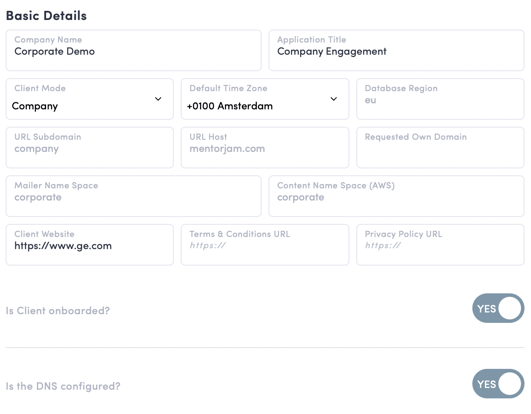The height and width of the screenshot is (414, 531).
Task: Toggle the Is the DNS configured switch
Action: [x=498, y=384]
